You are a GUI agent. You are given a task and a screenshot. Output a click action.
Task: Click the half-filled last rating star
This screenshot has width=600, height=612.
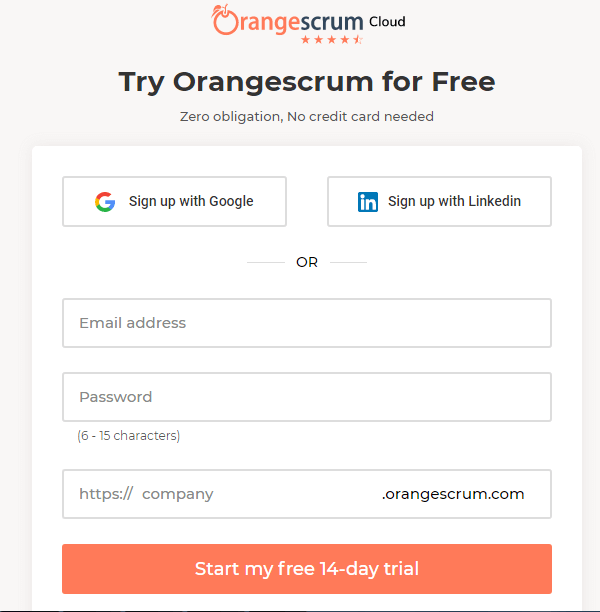click(357, 40)
